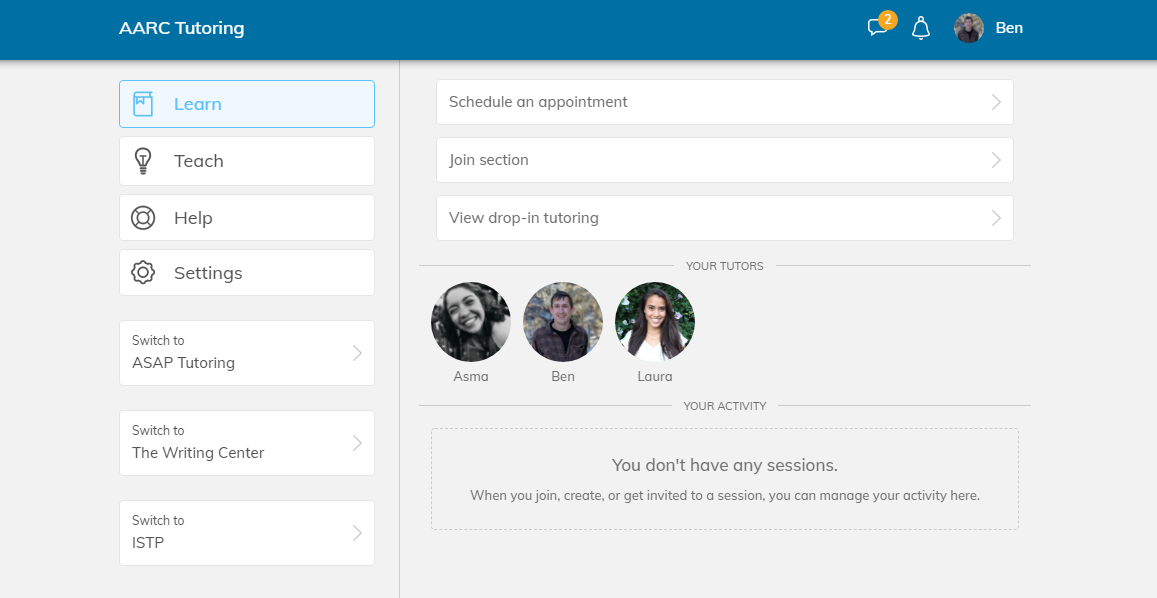
Task: Click the Settings gear icon
Action: click(x=143, y=273)
